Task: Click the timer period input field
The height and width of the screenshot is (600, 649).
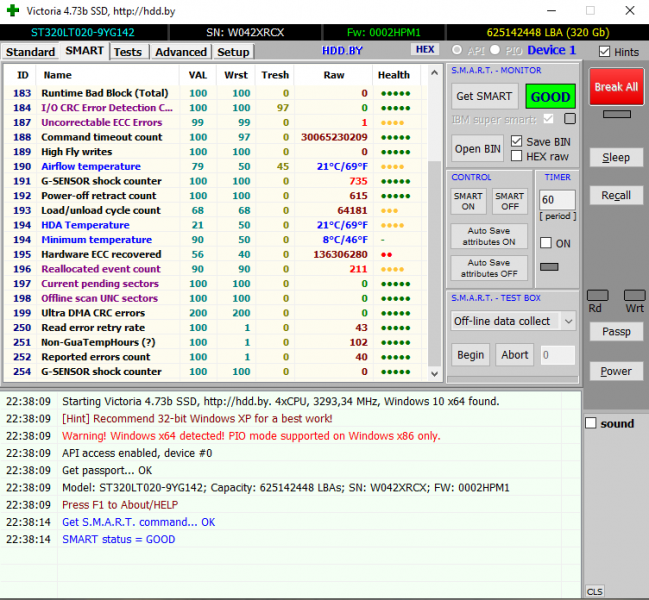Action: coord(557,200)
